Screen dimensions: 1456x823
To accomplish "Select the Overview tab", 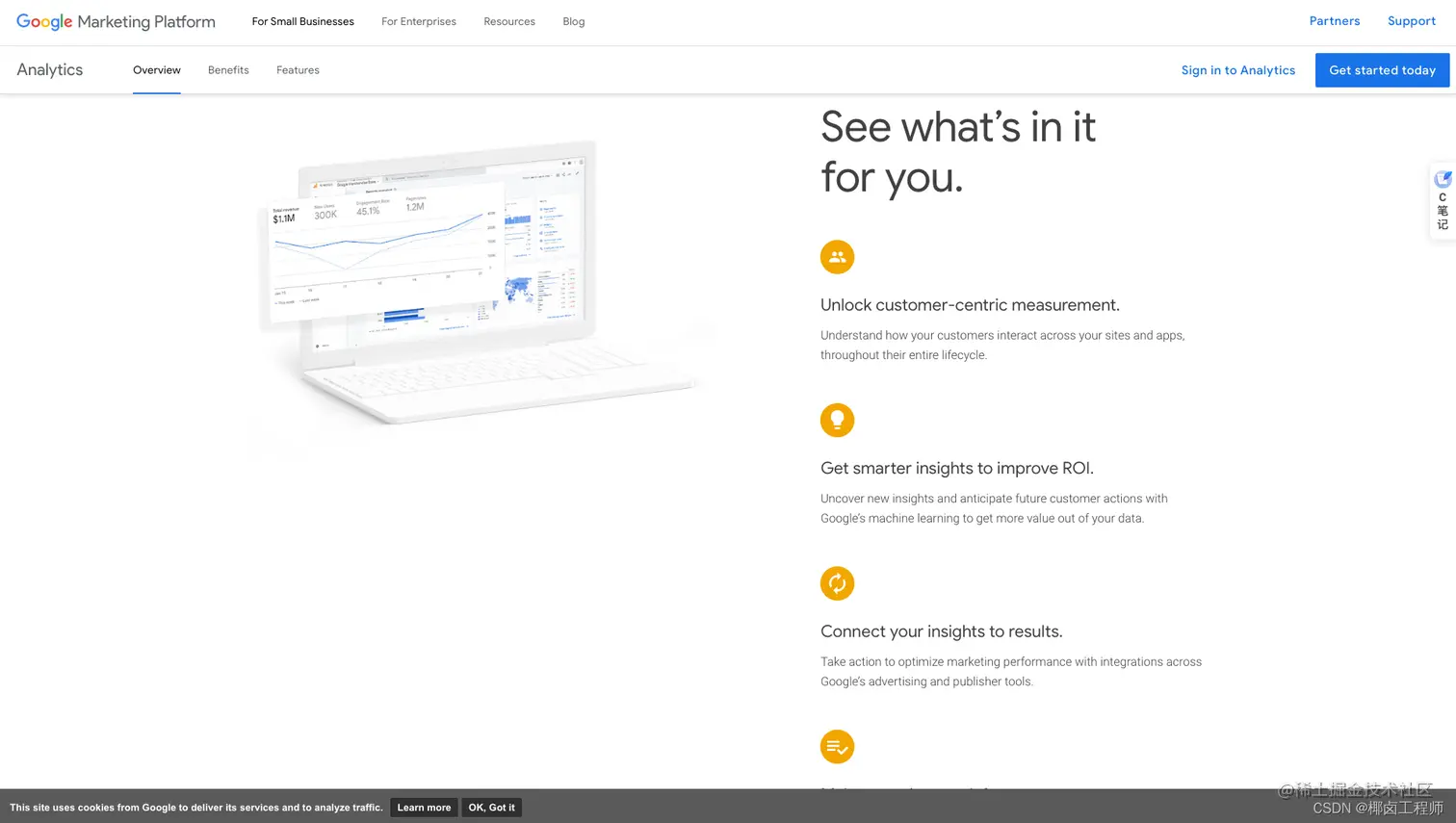I will (157, 70).
